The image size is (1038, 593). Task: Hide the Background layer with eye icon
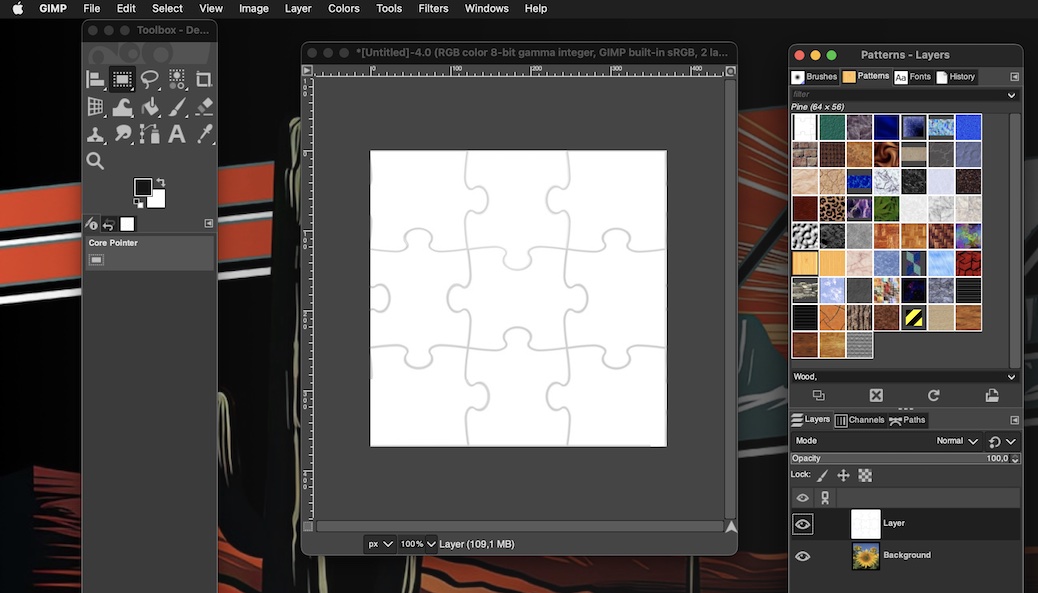[802, 556]
